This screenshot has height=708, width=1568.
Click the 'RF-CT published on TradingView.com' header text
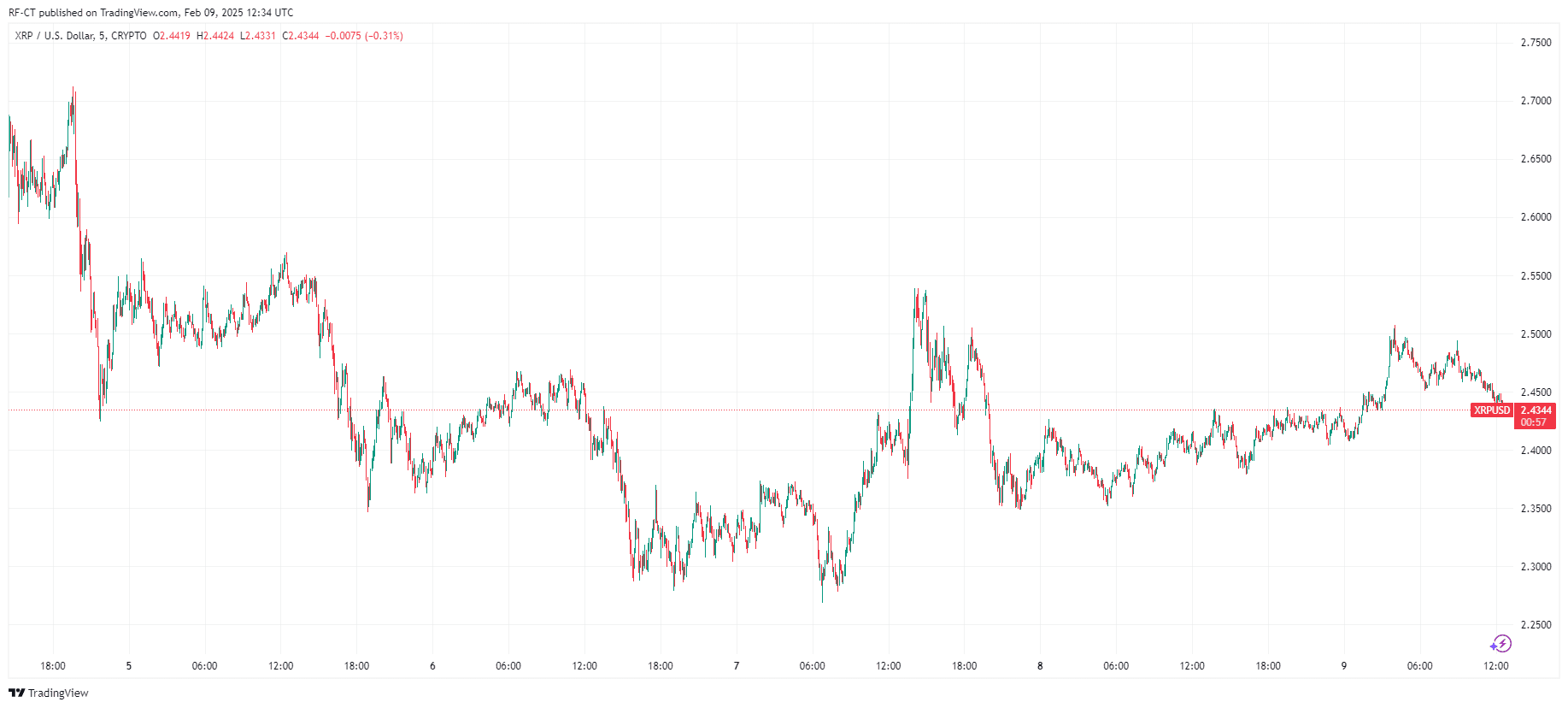point(94,13)
